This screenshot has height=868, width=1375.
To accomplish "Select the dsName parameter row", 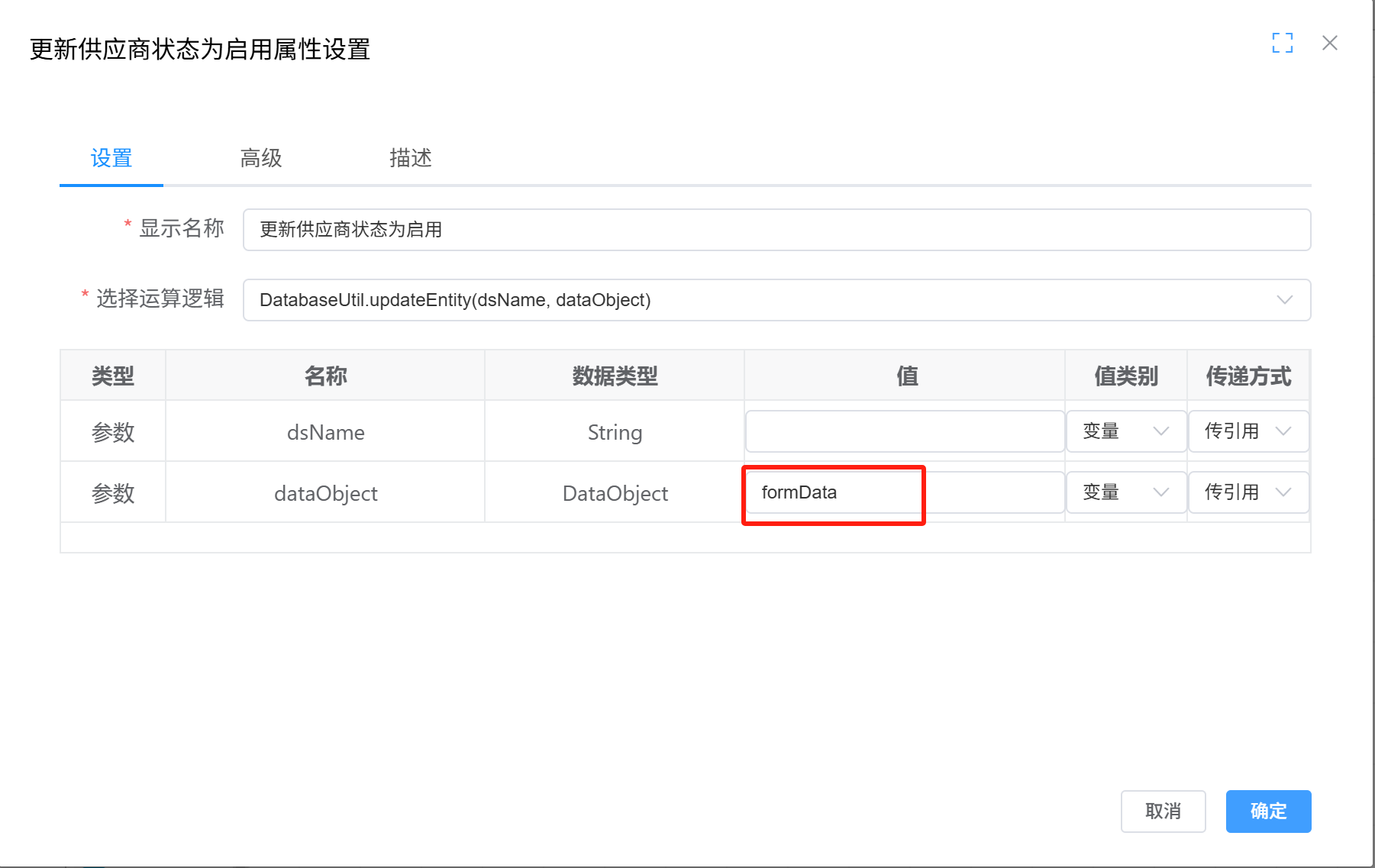I will (325, 431).
